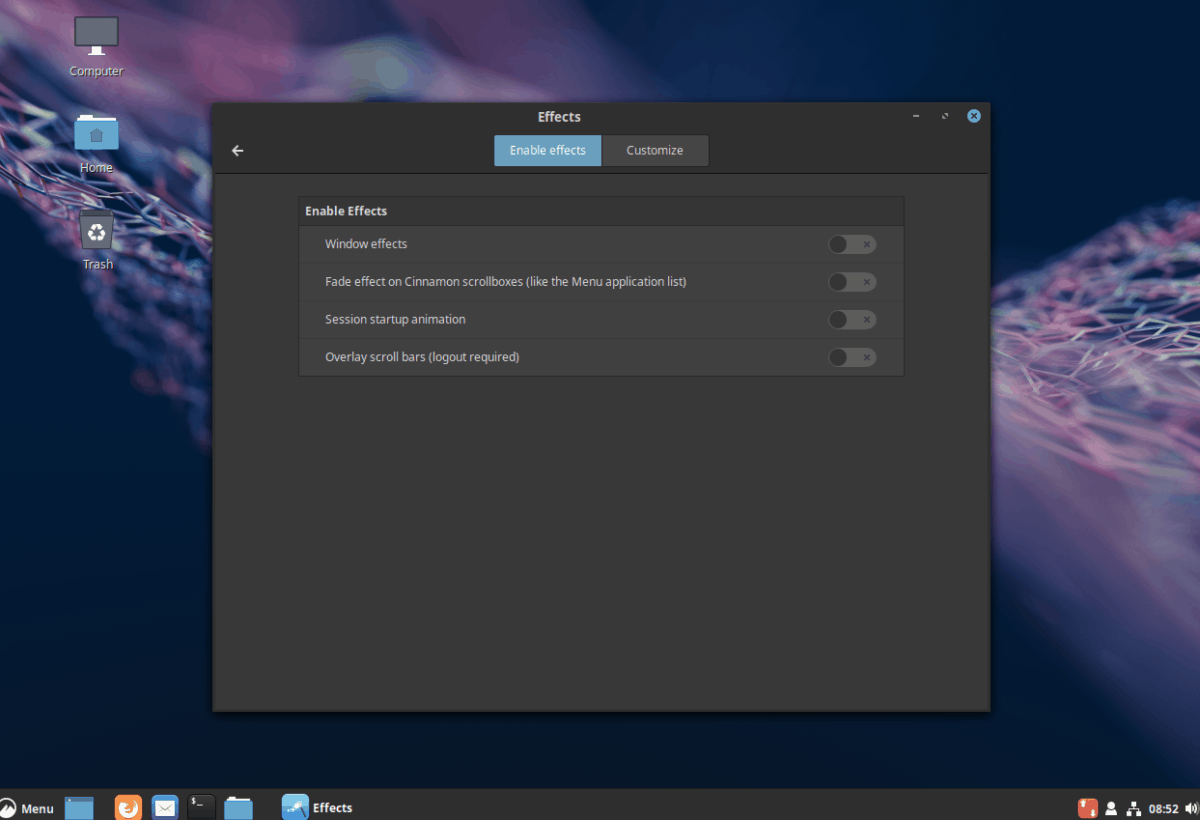This screenshot has height=820, width=1200.
Task: Open the mail client from the taskbar
Action: click(x=164, y=806)
